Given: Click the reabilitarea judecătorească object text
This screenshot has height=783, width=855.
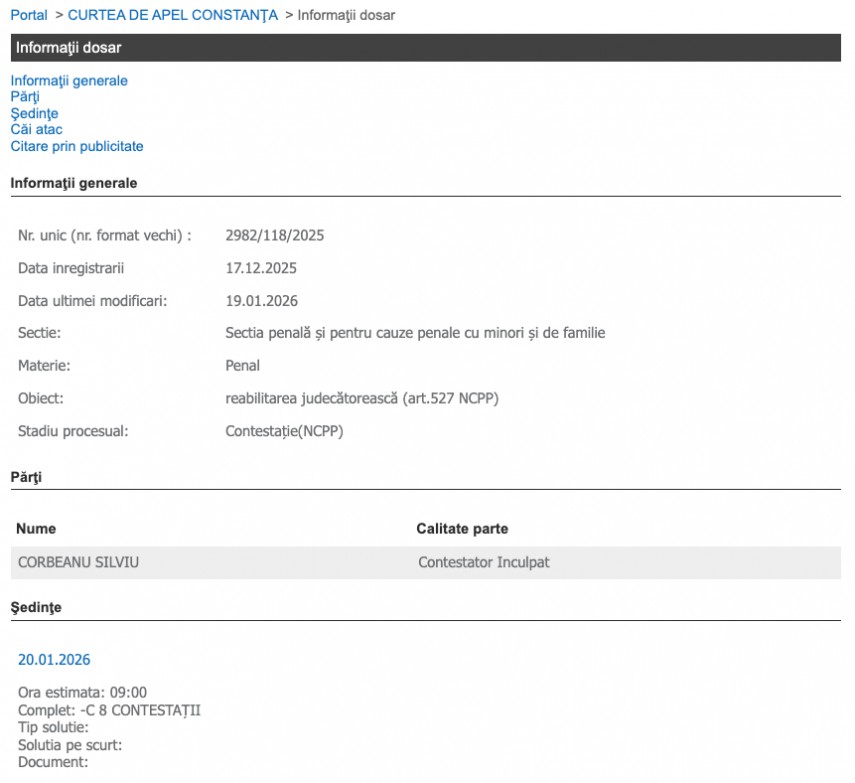Looking at the screenshot, I should click(x=362, y=398).
